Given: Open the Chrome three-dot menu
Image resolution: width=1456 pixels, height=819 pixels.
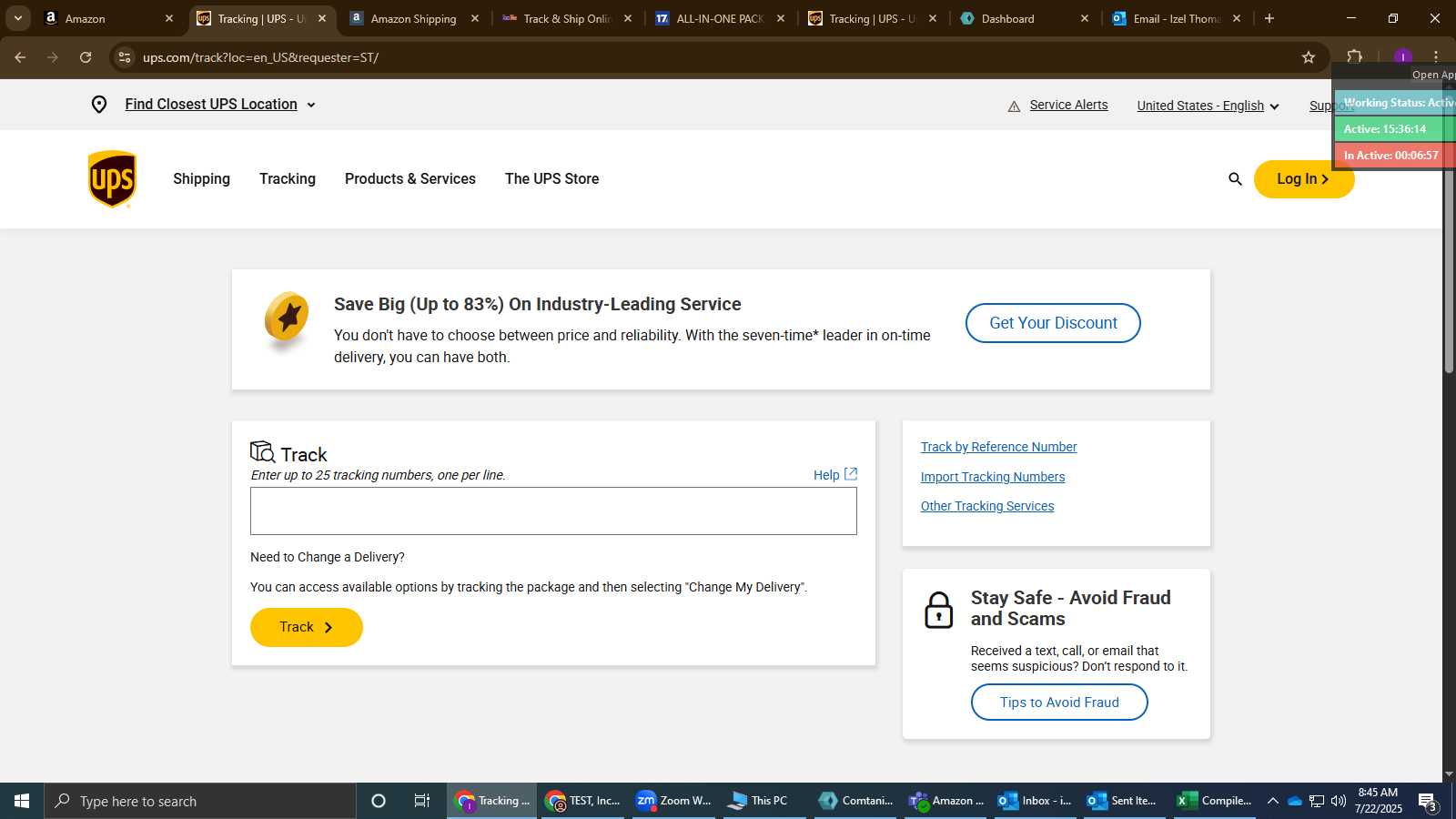Looking at the screenshot, I should pyautogui.click(x=1436, y=57).
